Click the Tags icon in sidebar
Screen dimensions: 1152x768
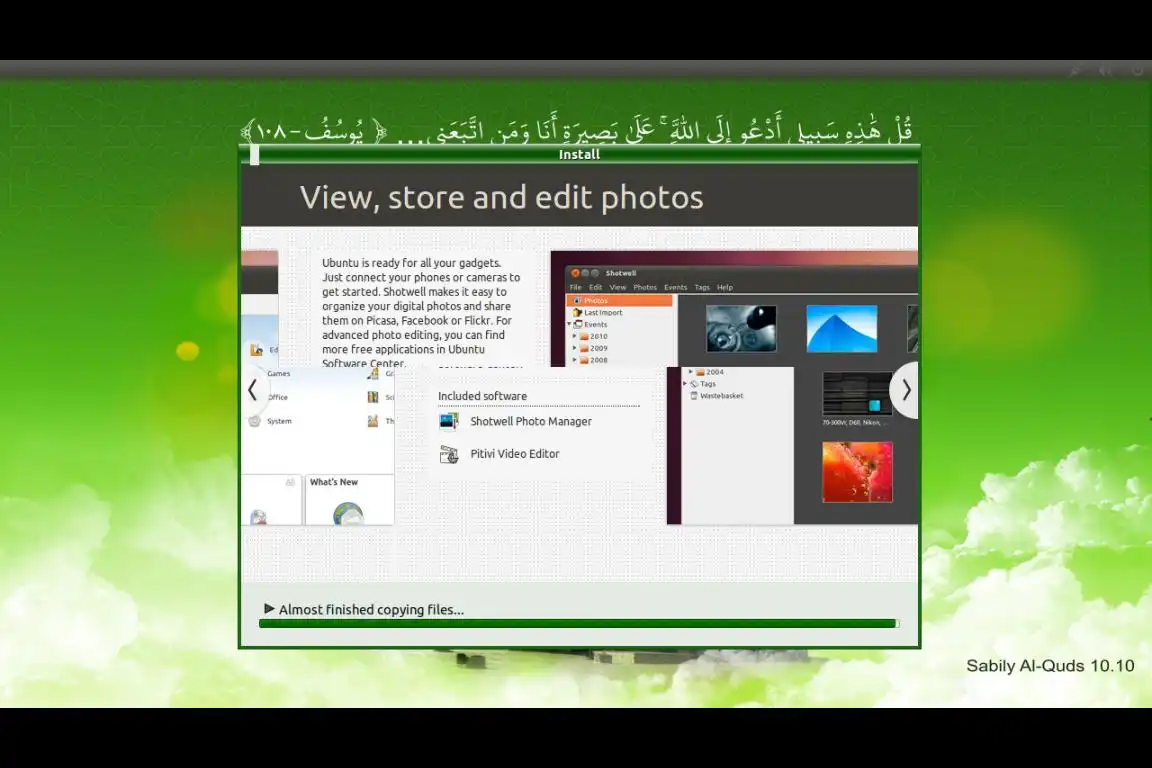click(x=694, y=384)
